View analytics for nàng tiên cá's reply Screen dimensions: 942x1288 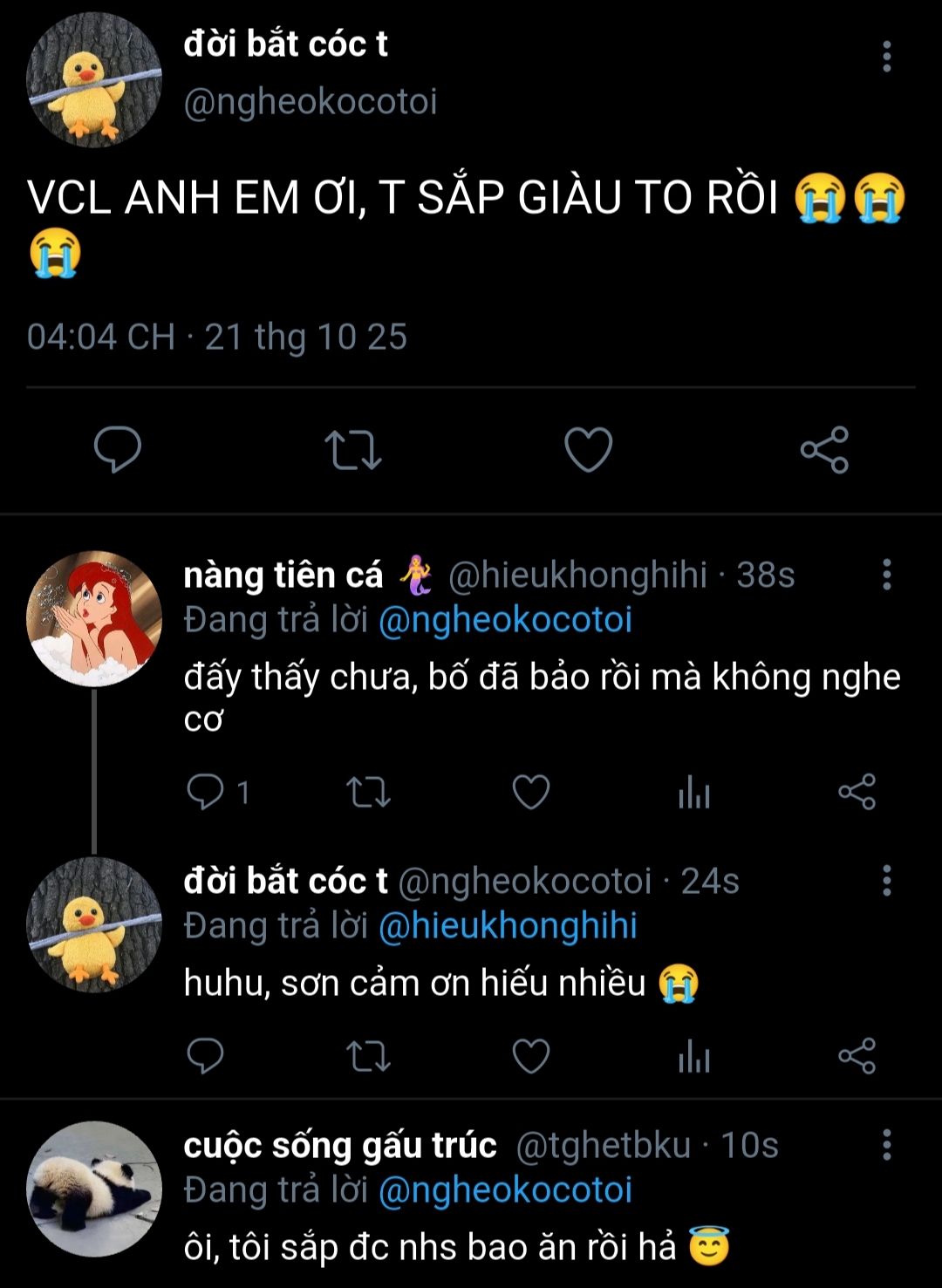click(x=693, y=792)
